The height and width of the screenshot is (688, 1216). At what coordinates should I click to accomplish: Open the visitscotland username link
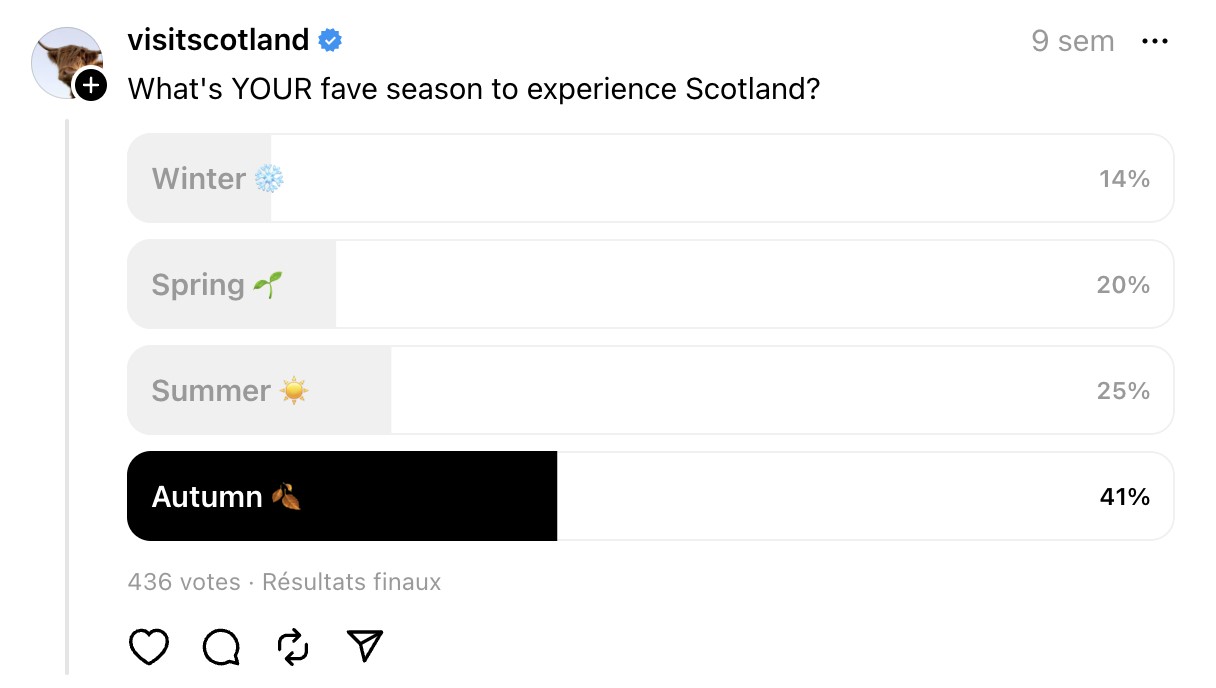(218, 40)
